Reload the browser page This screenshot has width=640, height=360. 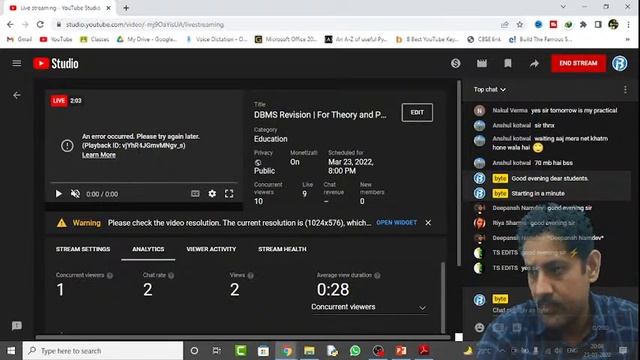click(x=40, y=24)
